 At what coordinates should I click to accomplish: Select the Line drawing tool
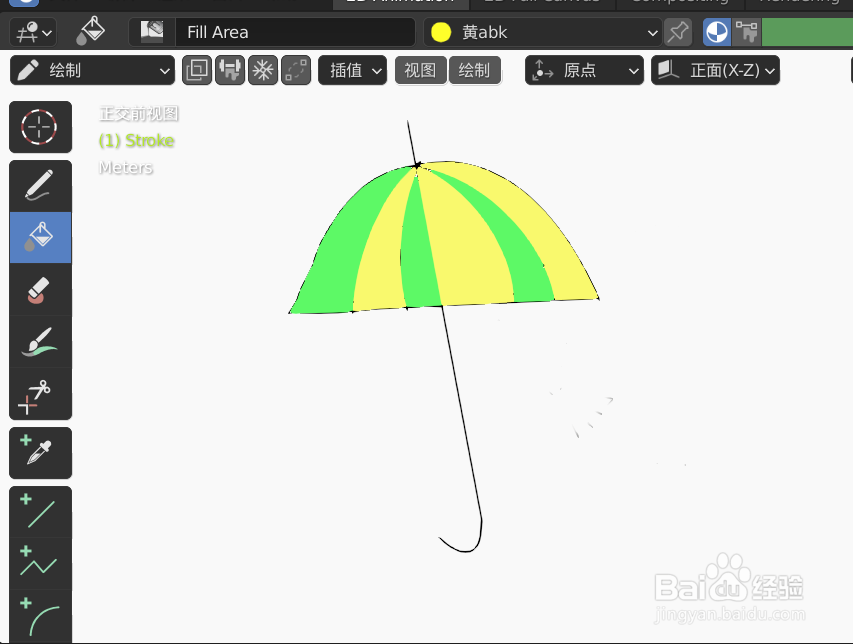[40, 511]
